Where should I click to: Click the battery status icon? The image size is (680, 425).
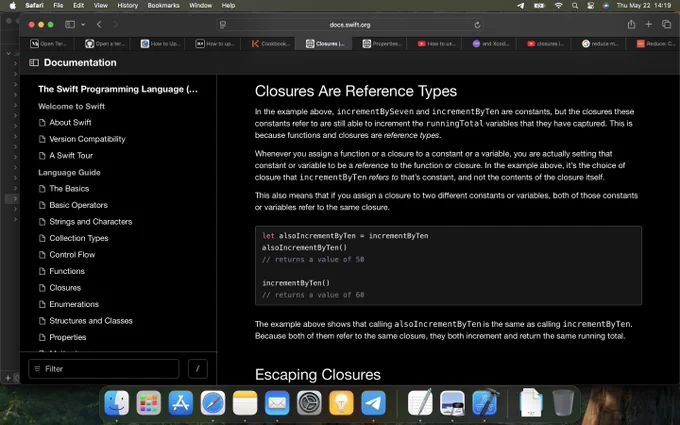pos(539,6)
